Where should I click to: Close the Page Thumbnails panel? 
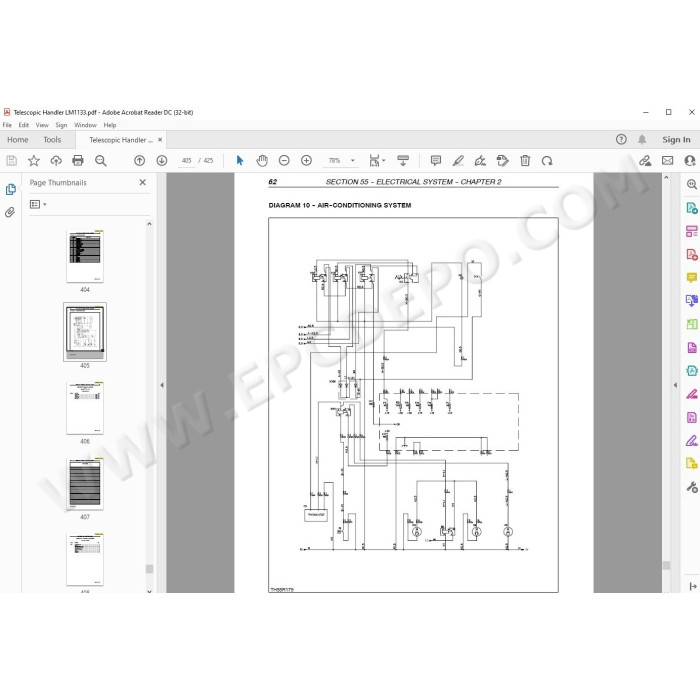pos(142,182)
